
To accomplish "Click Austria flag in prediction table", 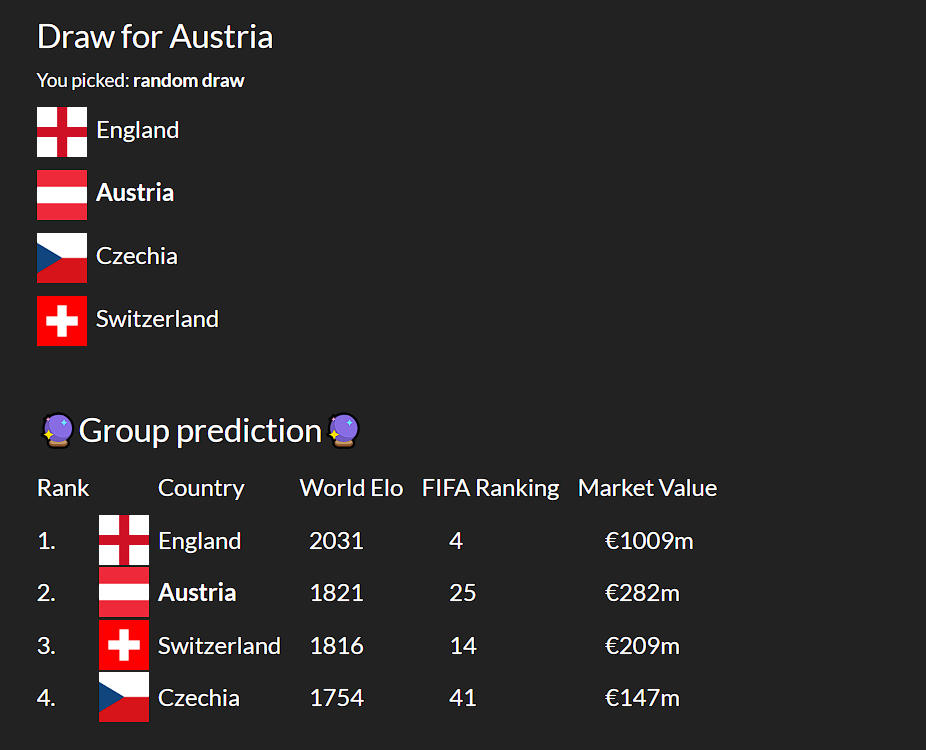I will tap(124, 592).
